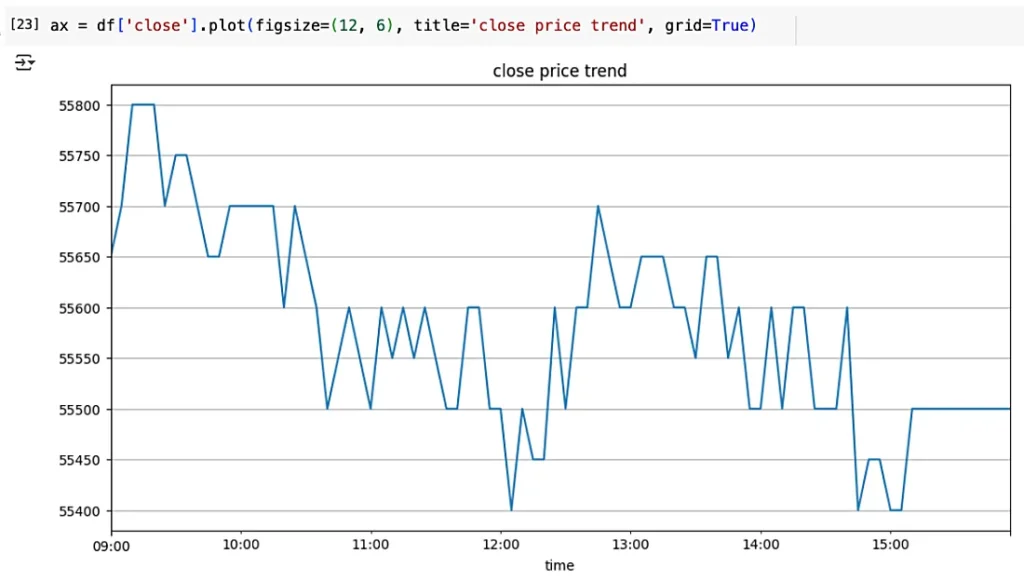
Task: Click the code cell input with df['close'].plot
Action: (x=403, y=25)
